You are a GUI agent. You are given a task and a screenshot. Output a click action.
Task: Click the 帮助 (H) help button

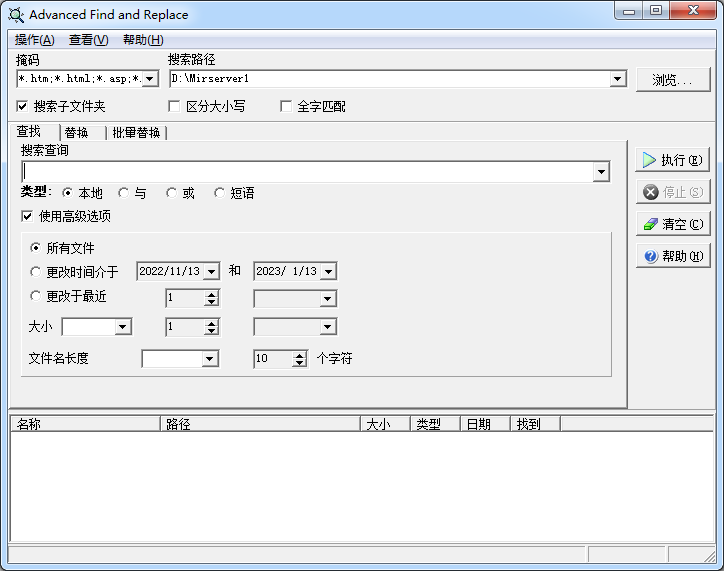[x=672, y=256]
